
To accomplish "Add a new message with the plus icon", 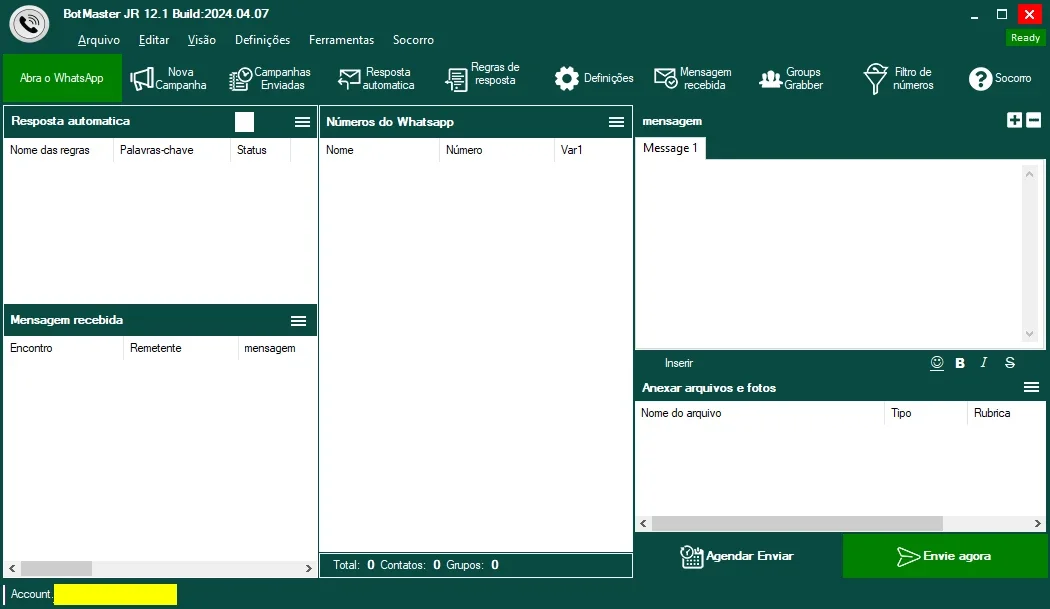I will click(1015, 120).
